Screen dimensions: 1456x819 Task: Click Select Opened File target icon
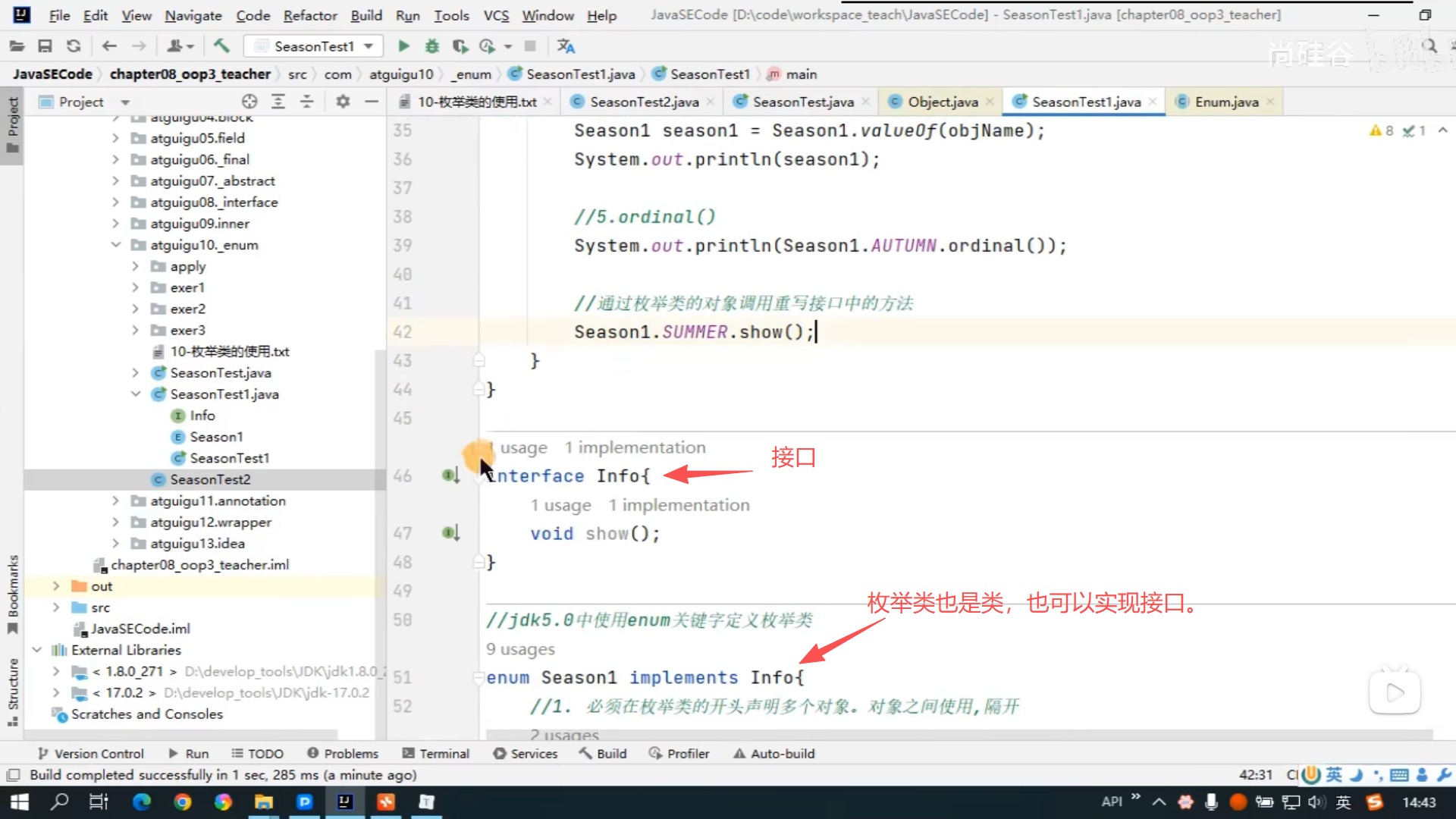click(249, 102)
